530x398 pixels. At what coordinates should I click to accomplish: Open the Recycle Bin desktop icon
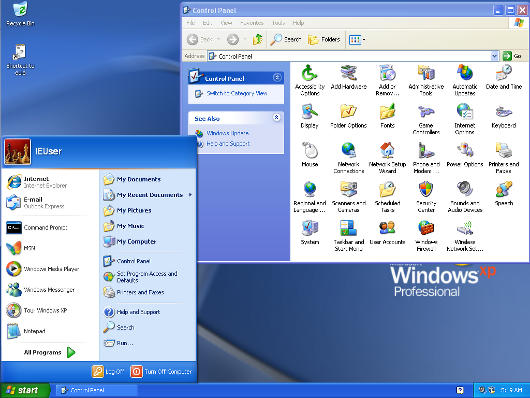tap(20, 14)
